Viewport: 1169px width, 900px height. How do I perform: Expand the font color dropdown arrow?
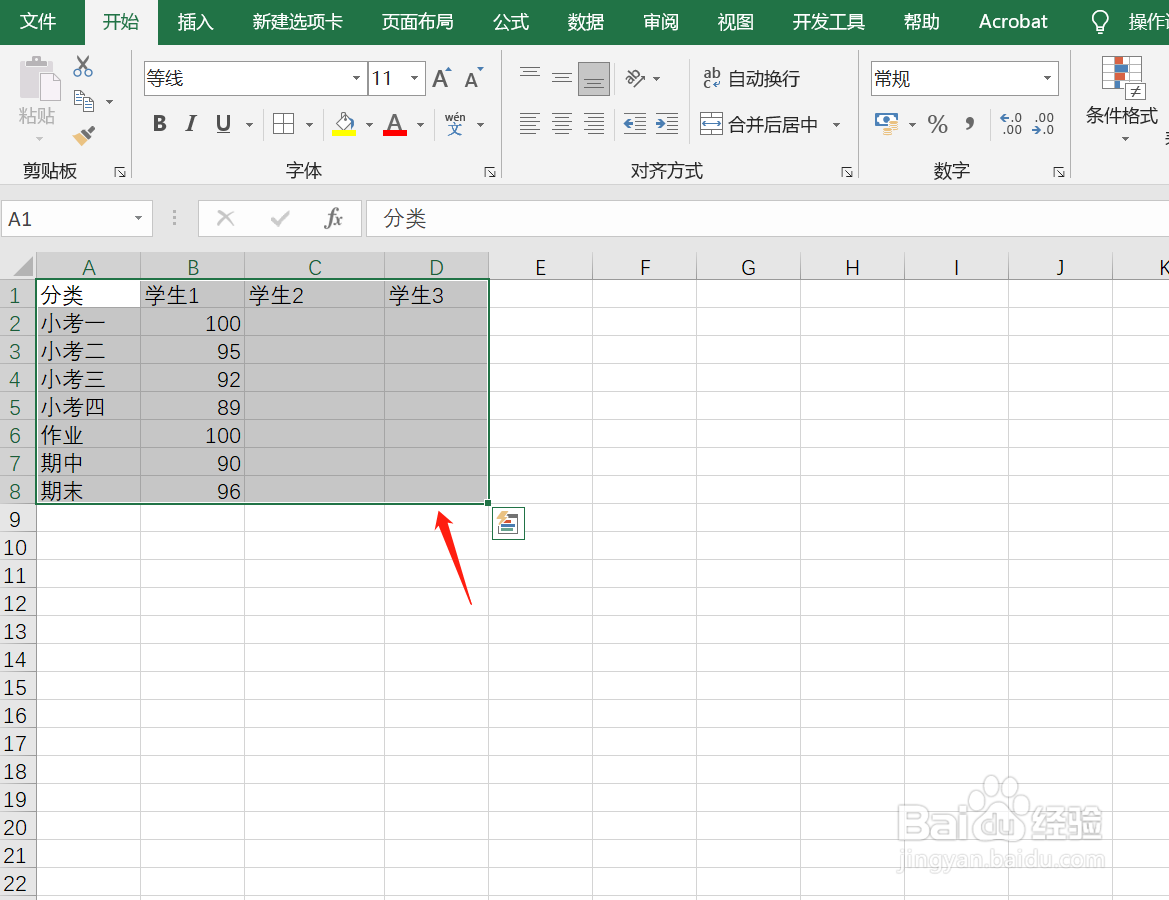[420, 125]
